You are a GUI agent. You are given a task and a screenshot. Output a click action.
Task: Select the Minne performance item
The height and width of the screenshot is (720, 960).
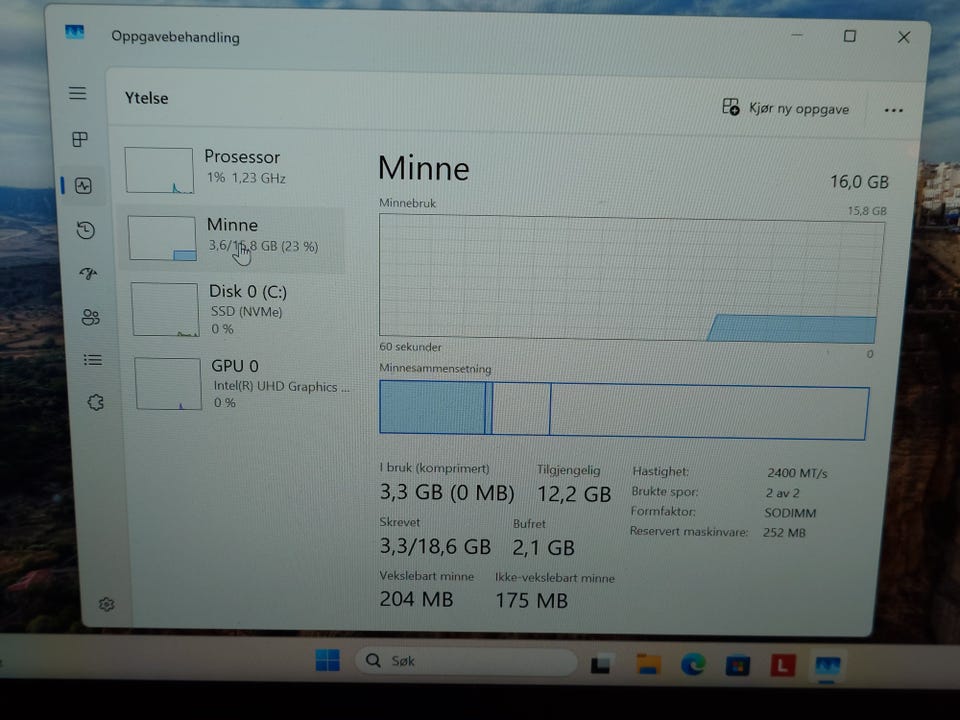233,238
